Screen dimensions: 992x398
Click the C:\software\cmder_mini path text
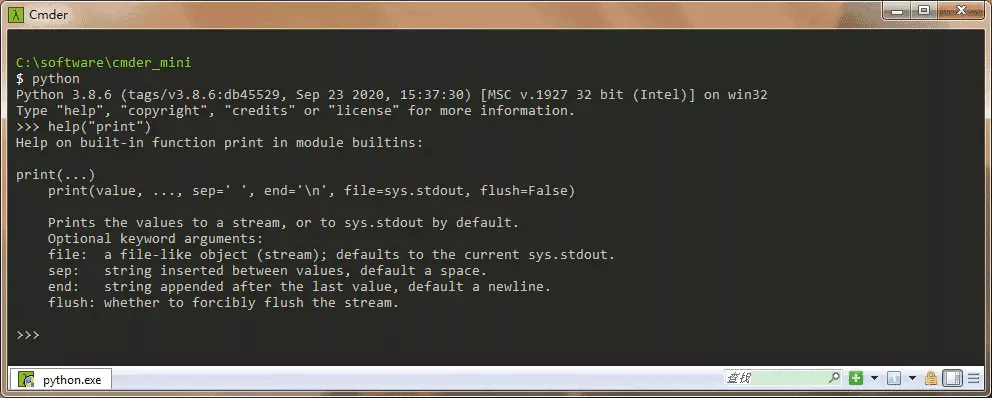point(104,63)
